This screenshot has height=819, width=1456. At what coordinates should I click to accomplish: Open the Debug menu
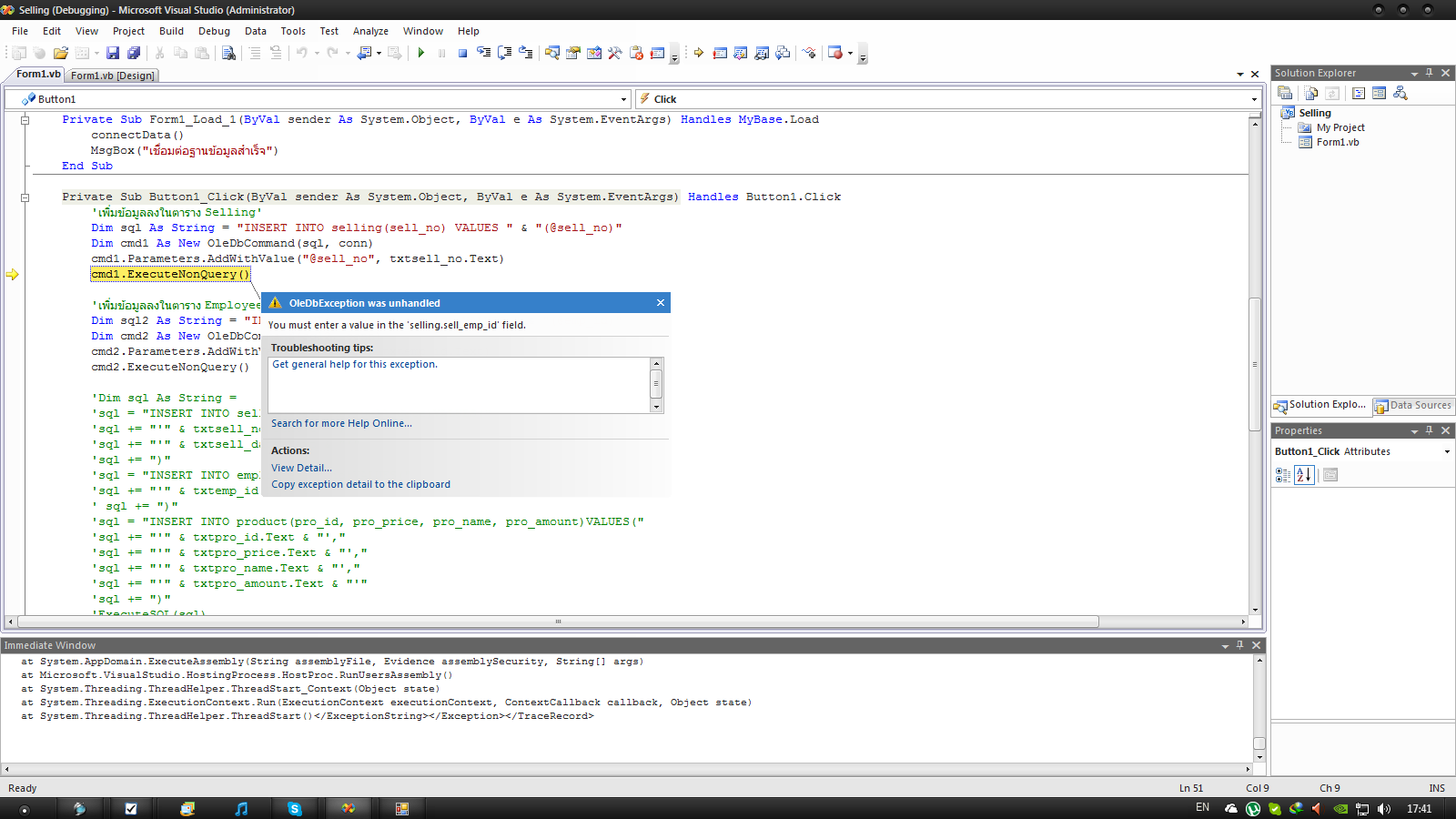(x=214, y=31)
